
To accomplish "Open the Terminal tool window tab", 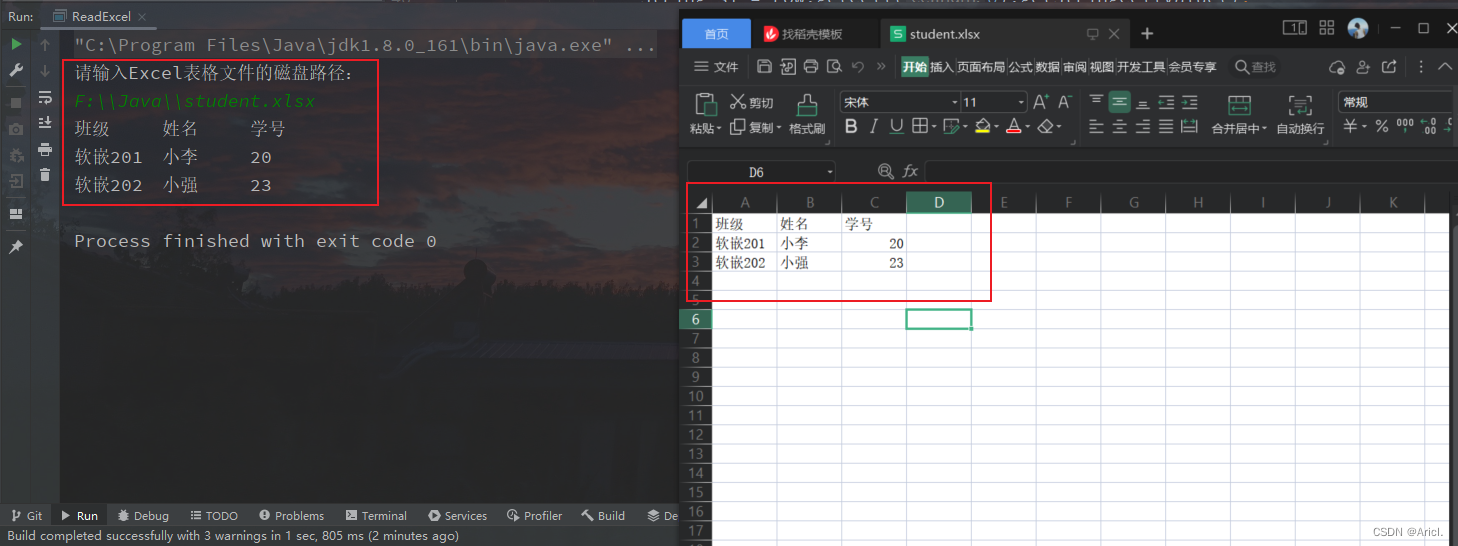I will pyautogui.click(x=376, y=516).
